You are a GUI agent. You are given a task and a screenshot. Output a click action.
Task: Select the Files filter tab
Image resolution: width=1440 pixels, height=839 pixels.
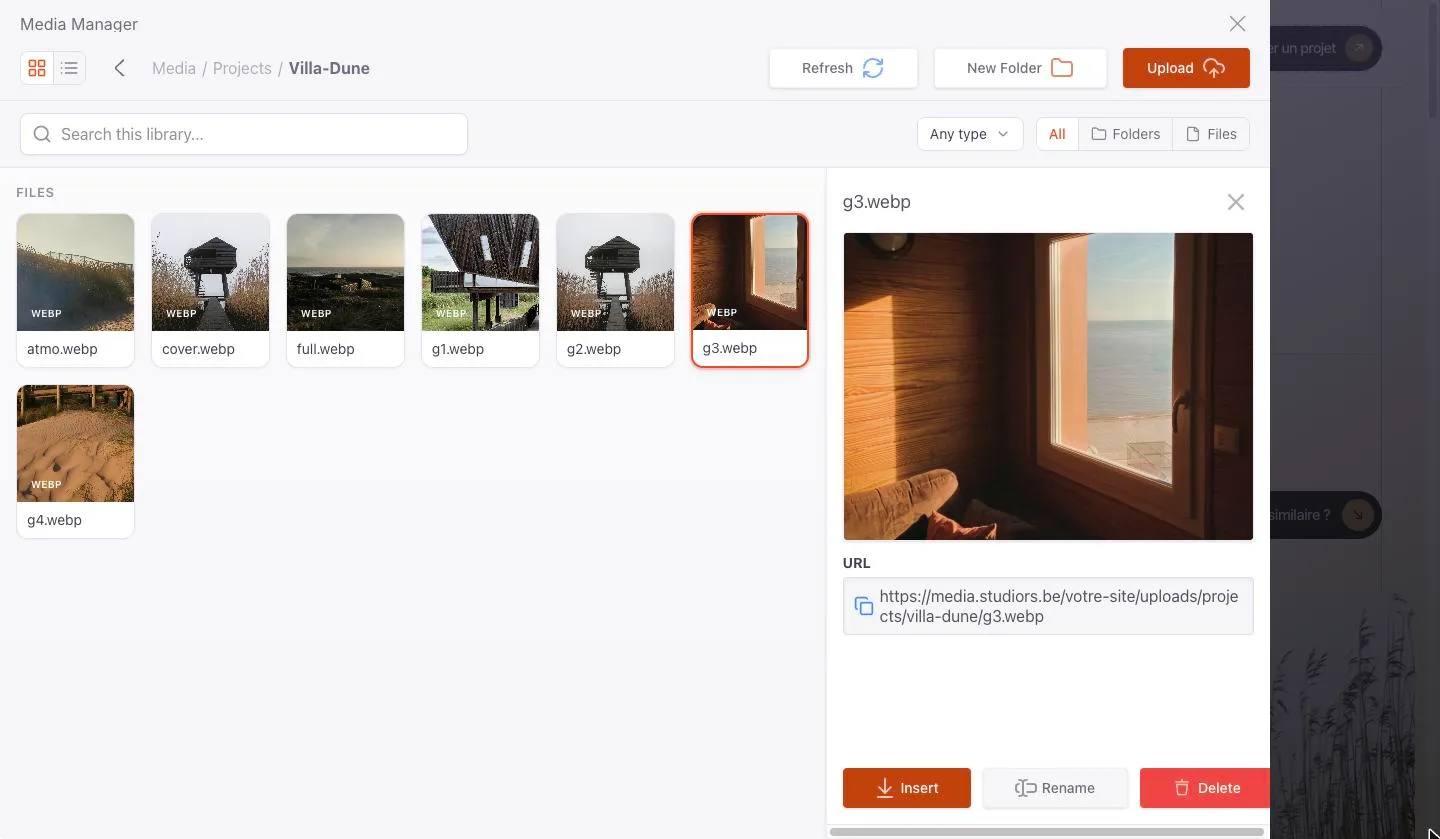[1211, 134]
